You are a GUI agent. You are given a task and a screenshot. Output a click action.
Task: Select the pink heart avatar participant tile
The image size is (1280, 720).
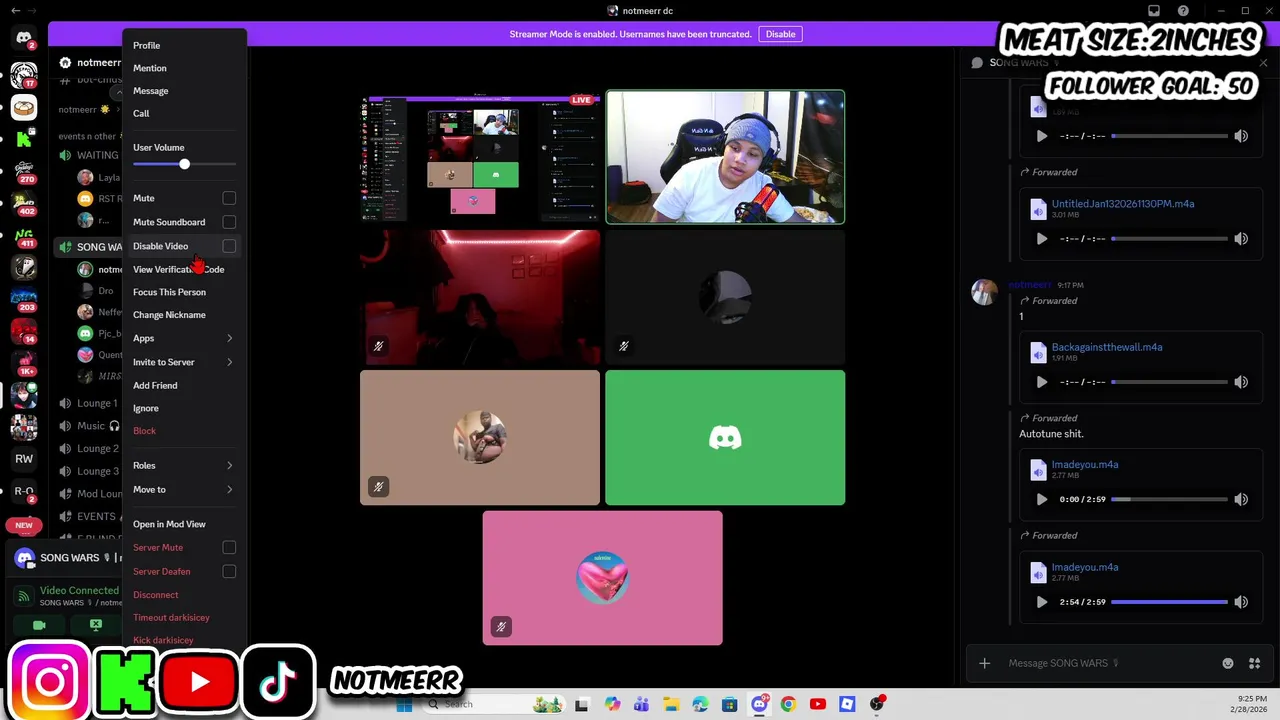click(603, 578)
